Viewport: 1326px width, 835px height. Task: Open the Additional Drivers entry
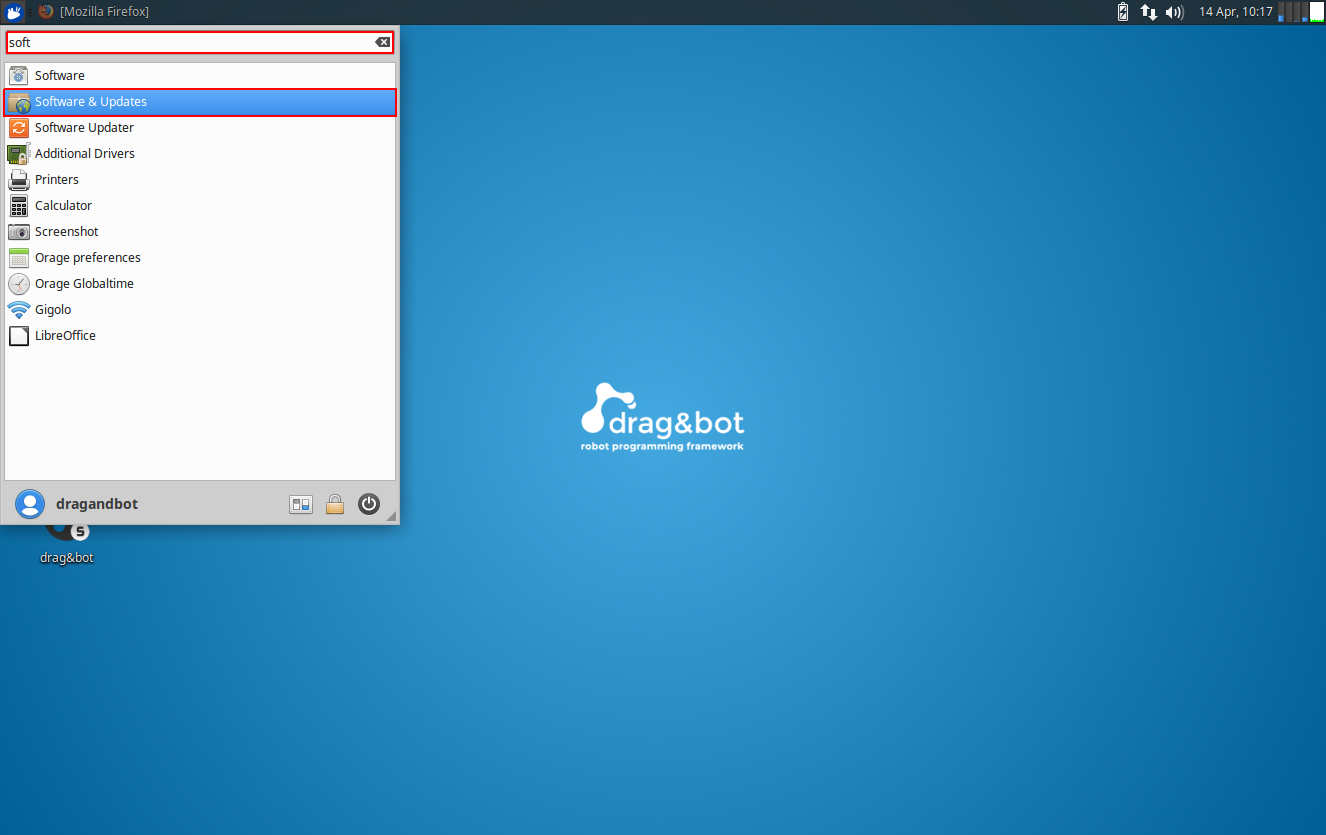point(200,153)
